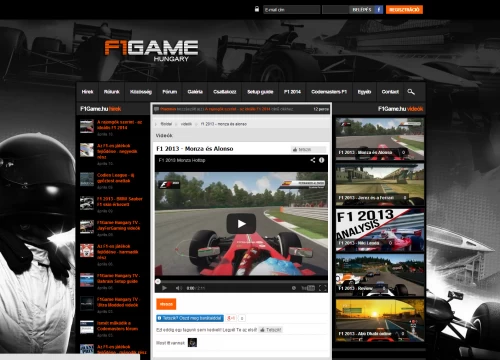Focus the password input field
The image size is (500, 360).
point(336,10)
